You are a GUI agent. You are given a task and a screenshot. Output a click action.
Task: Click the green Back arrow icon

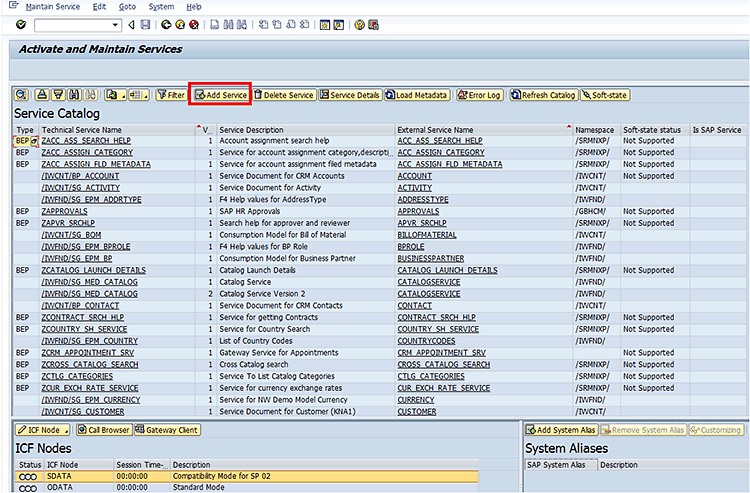tap(165, 24)
